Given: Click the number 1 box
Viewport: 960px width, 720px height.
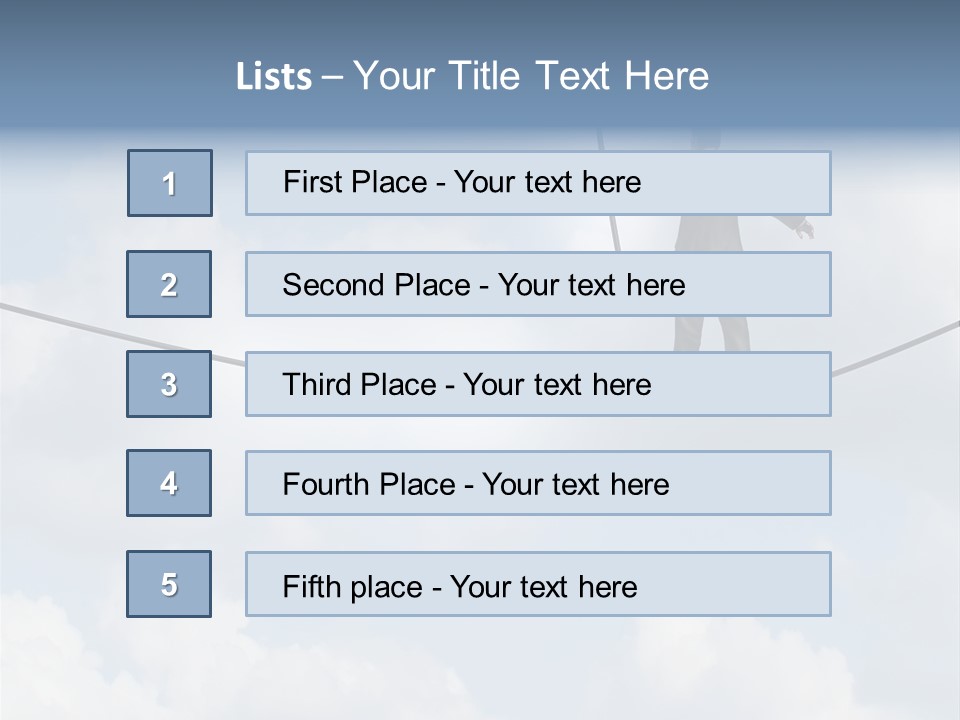Looking at the screenshot, I should [170, 183].
